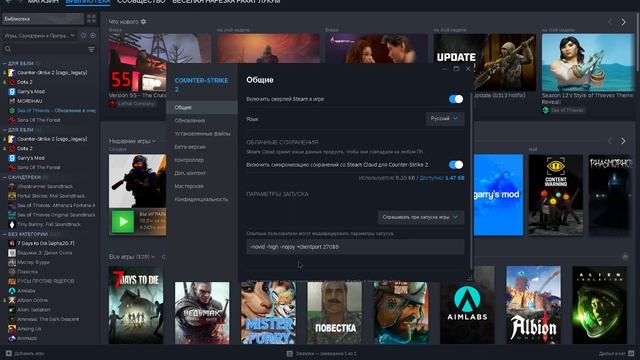Click the Portal Stories: Mel Soundtrack icon

click(12, 196)
